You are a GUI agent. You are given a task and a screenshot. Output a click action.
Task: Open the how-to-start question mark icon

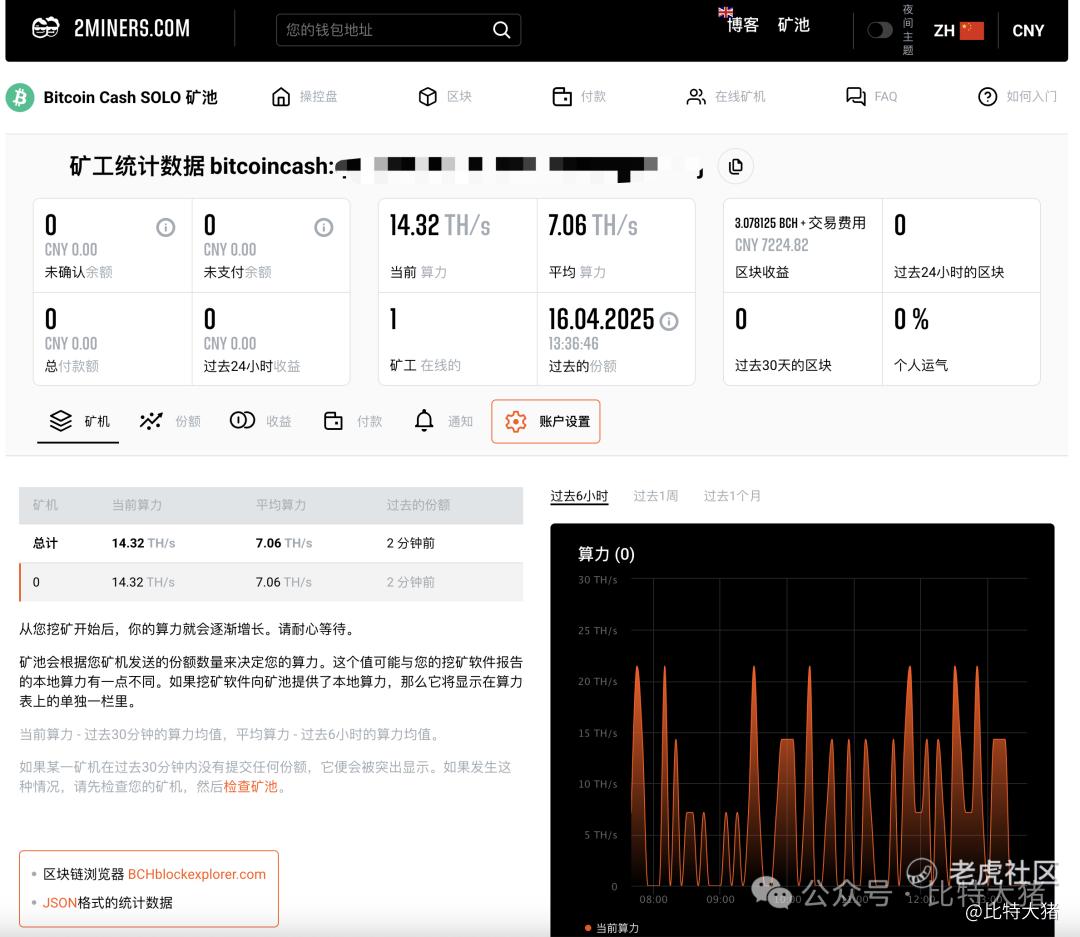pyautogui.click(x=988, y=96)
